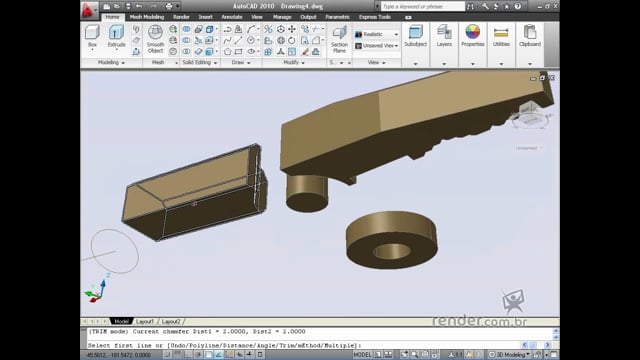Switch to the Render ribbon tab
Screen dimensions: 640x360
tap(181, 17)
